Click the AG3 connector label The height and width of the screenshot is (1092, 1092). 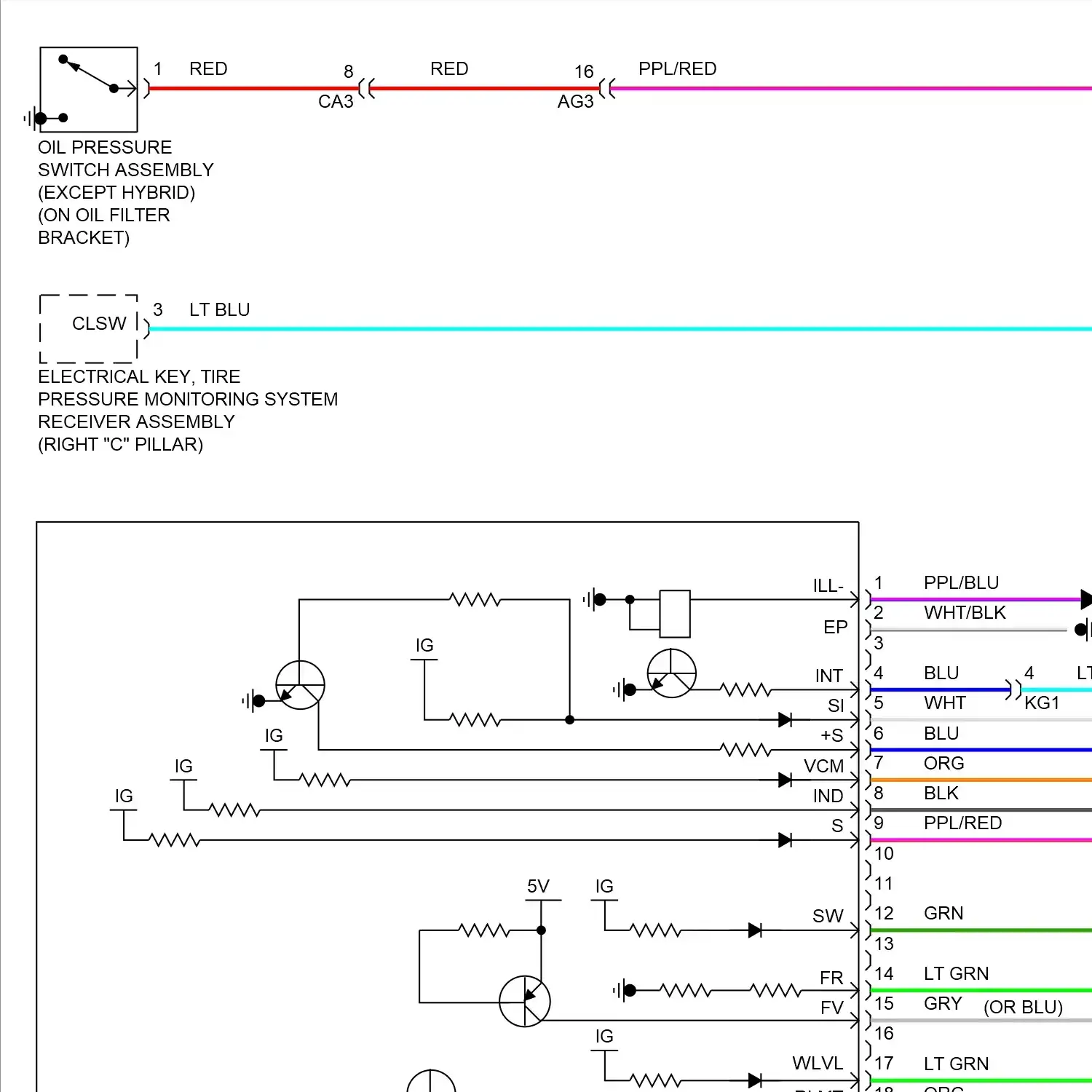(x=575, y=101)
